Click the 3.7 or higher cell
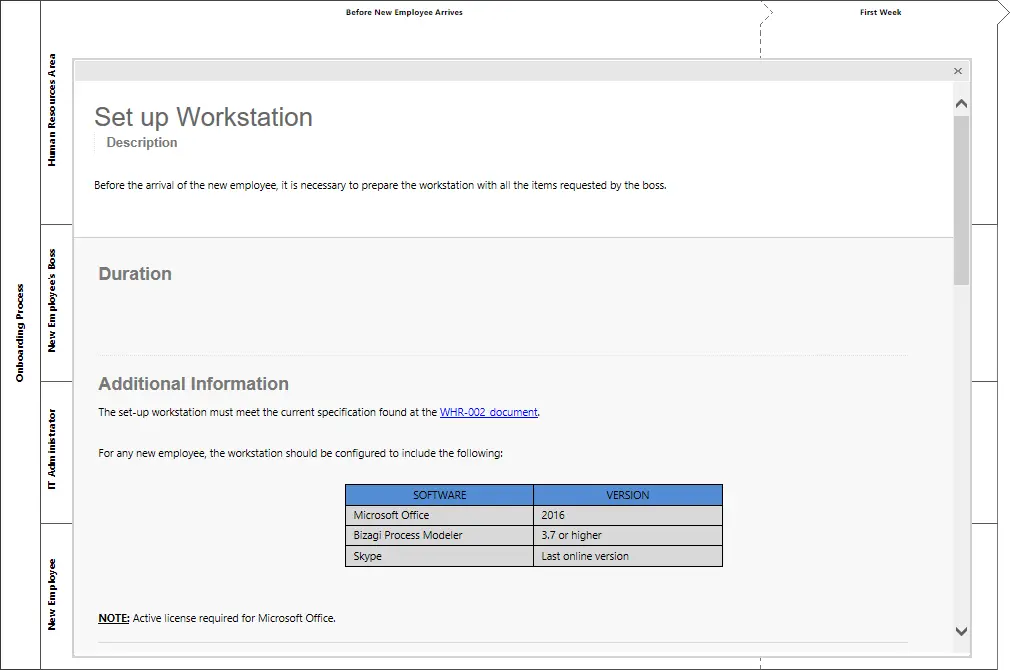Image resolution: width=1010 pixels, height=670 pixels. [628, 535]
